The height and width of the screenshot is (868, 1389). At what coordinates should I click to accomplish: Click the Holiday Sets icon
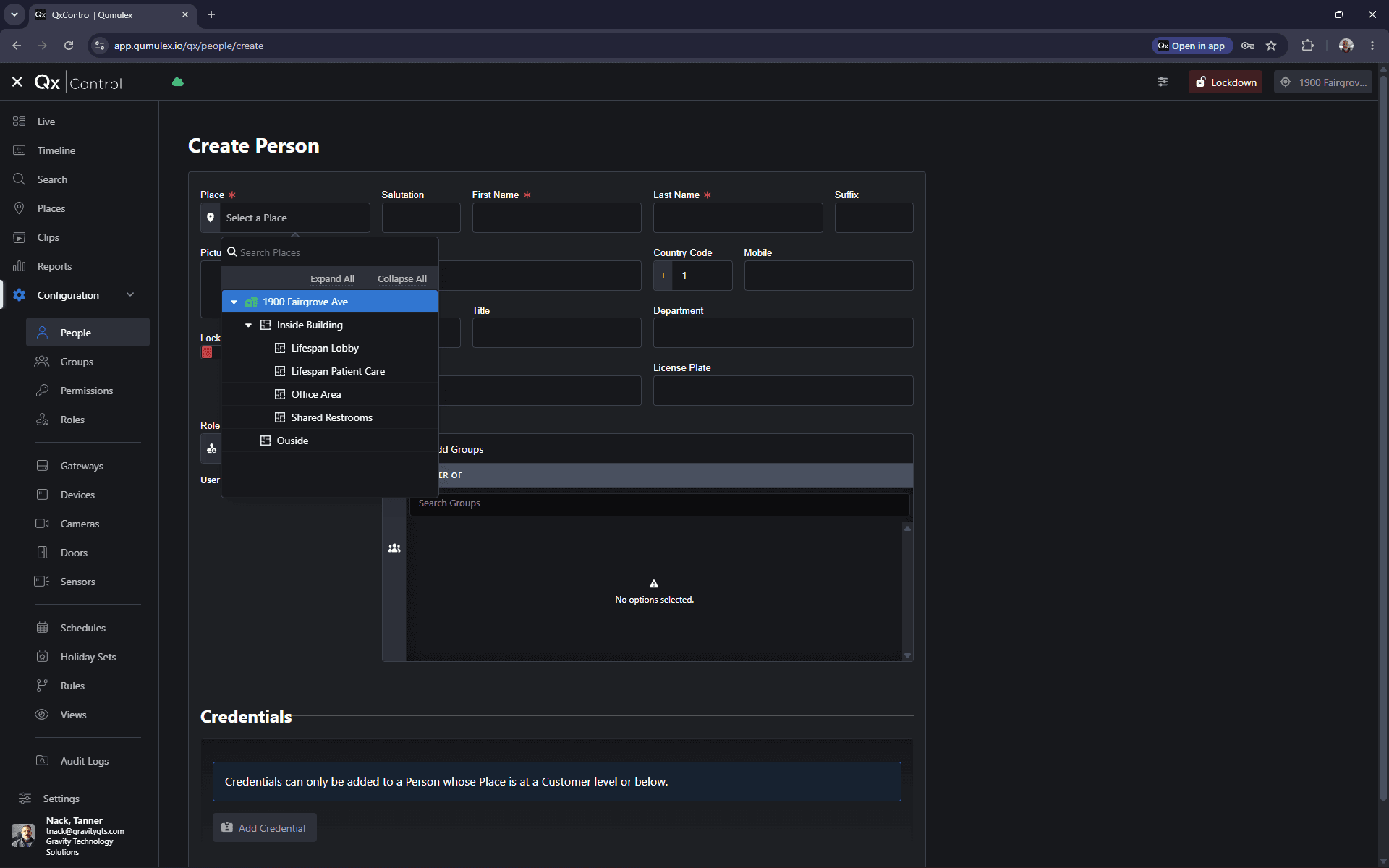42,657
